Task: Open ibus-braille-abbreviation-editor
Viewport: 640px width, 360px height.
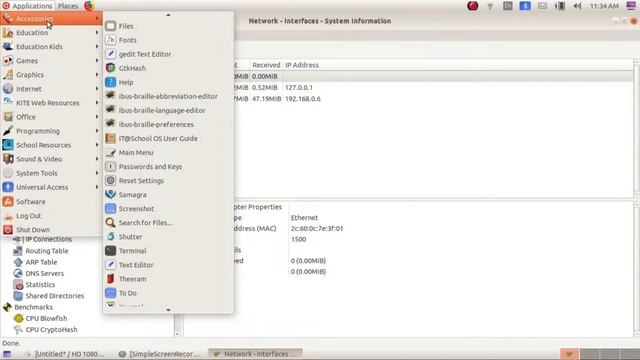Action: tap(168, 96)
